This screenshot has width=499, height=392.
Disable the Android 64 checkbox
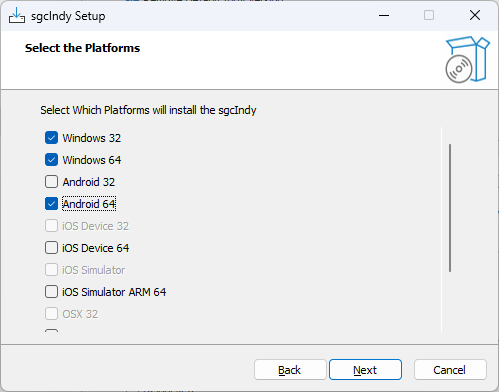pyautogui.click(x=51, y=204)
